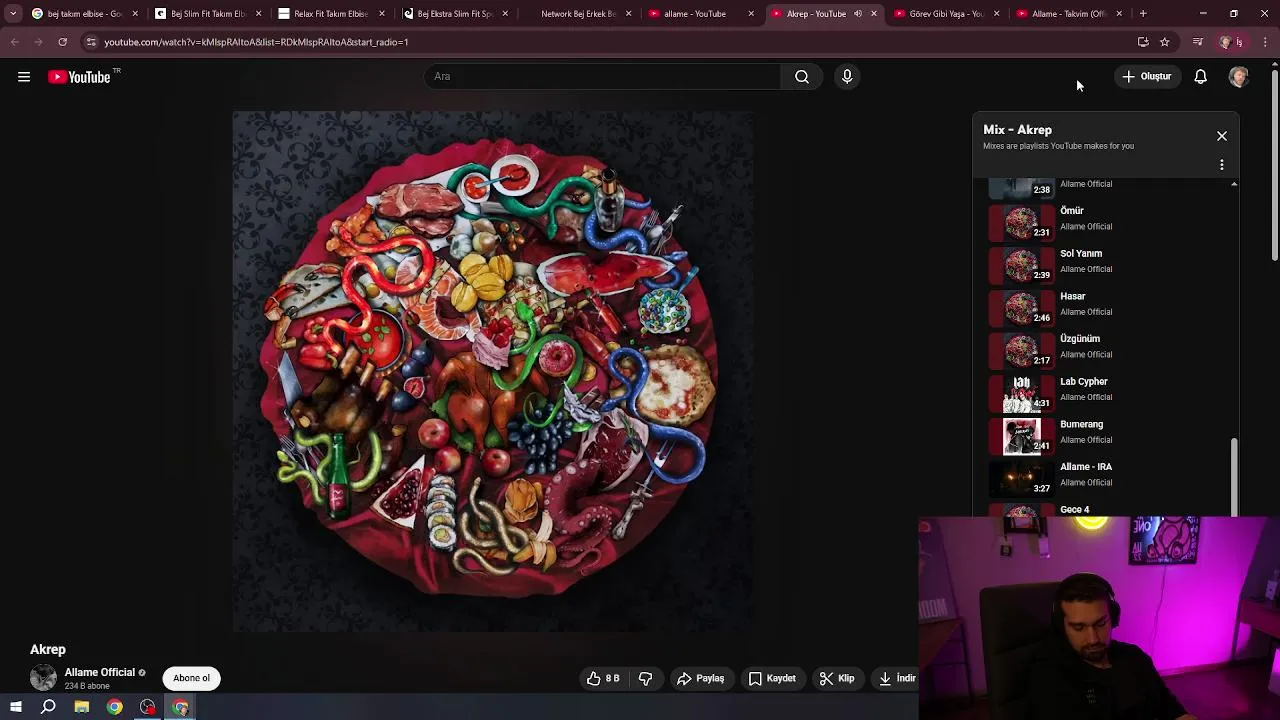Viewport: 1280px width, 720px height.
Task: Bookmark this page with the star
Action: coord(1165,42)
